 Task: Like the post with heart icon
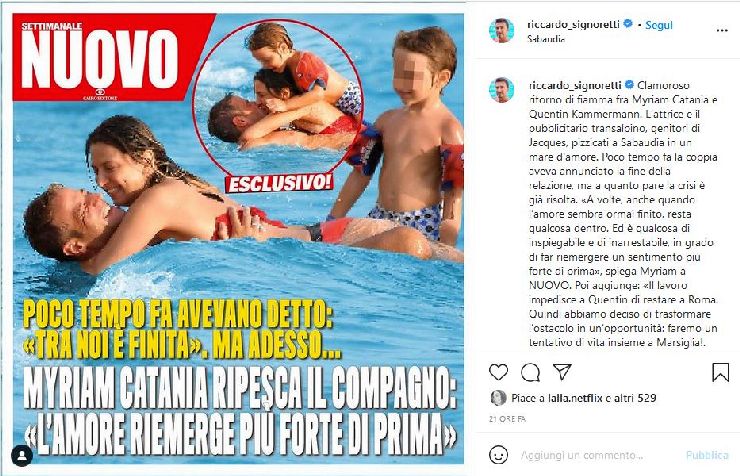(x=498, y=372)
